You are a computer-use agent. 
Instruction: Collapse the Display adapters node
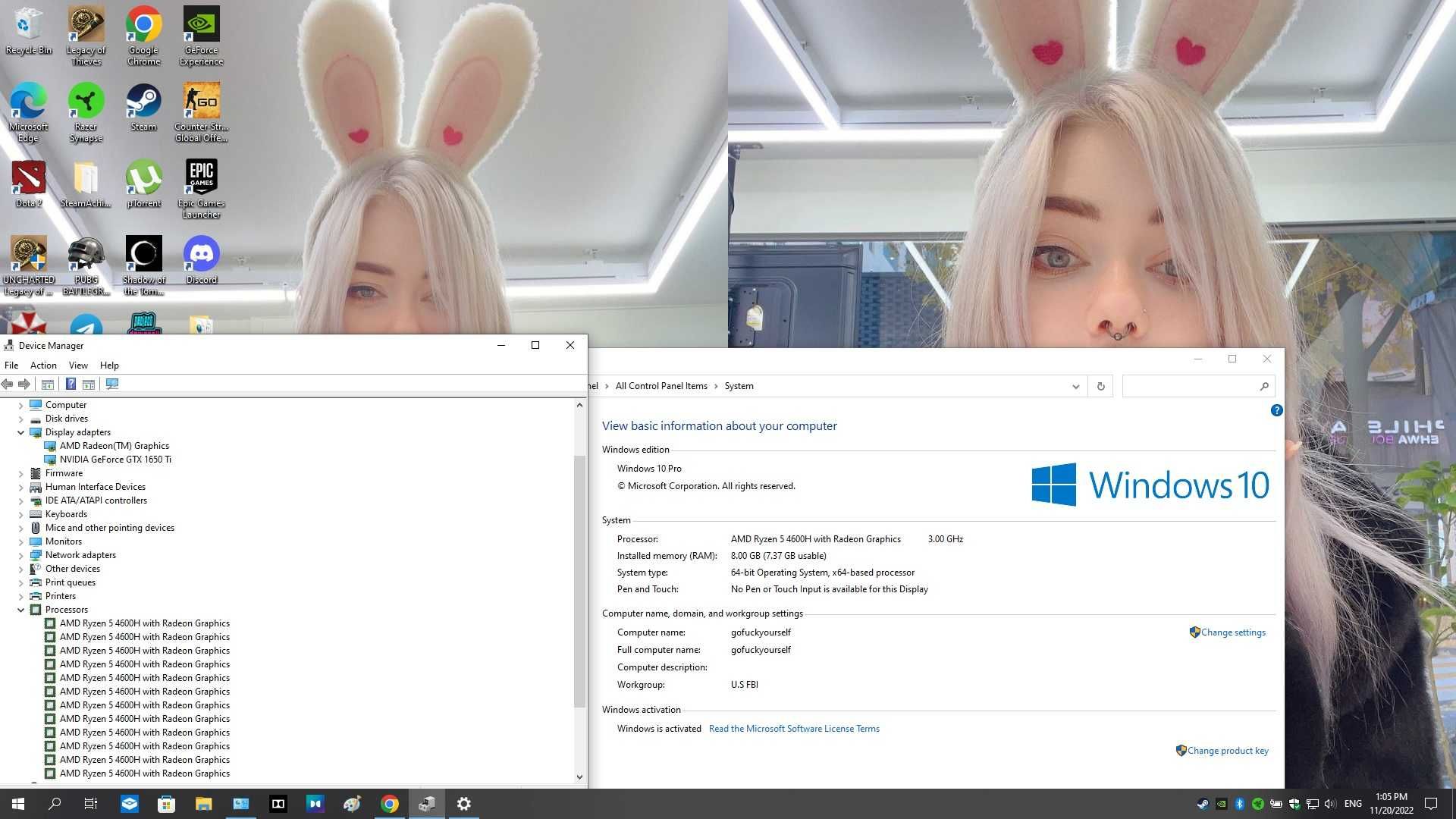[x=20, y=433]
